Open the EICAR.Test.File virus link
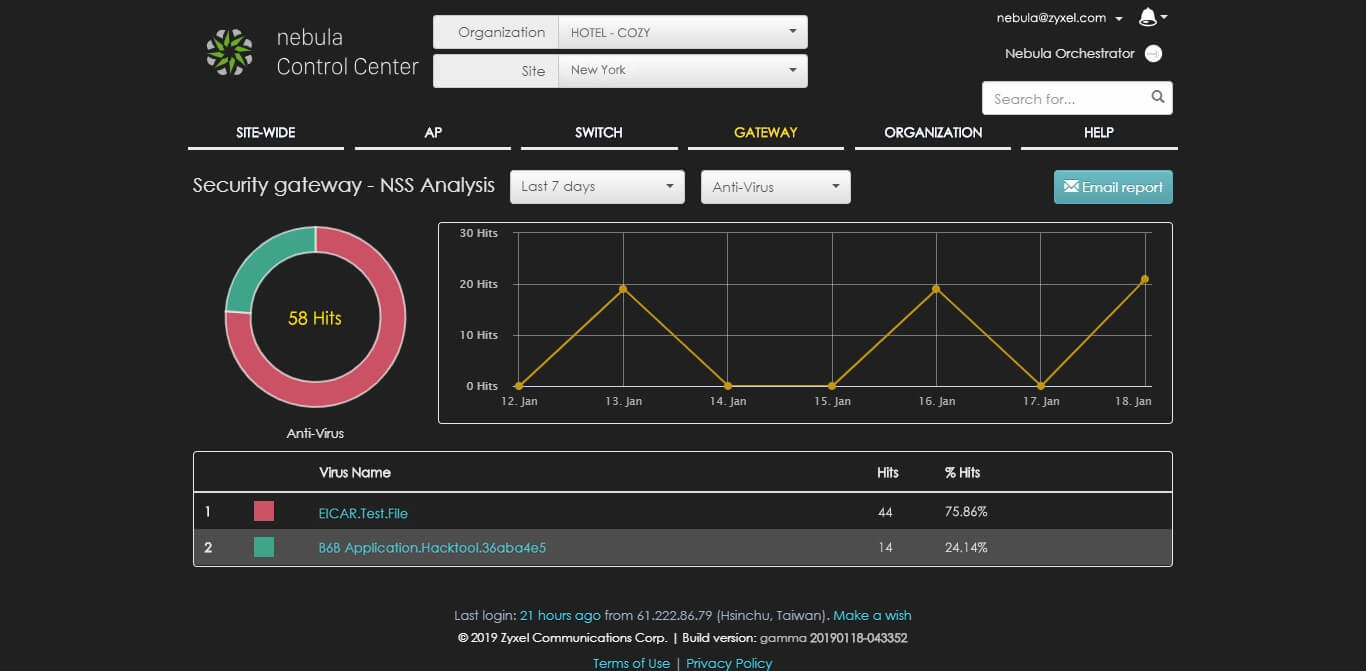Viewport: 1366px width, 671px height. point(363,513)
